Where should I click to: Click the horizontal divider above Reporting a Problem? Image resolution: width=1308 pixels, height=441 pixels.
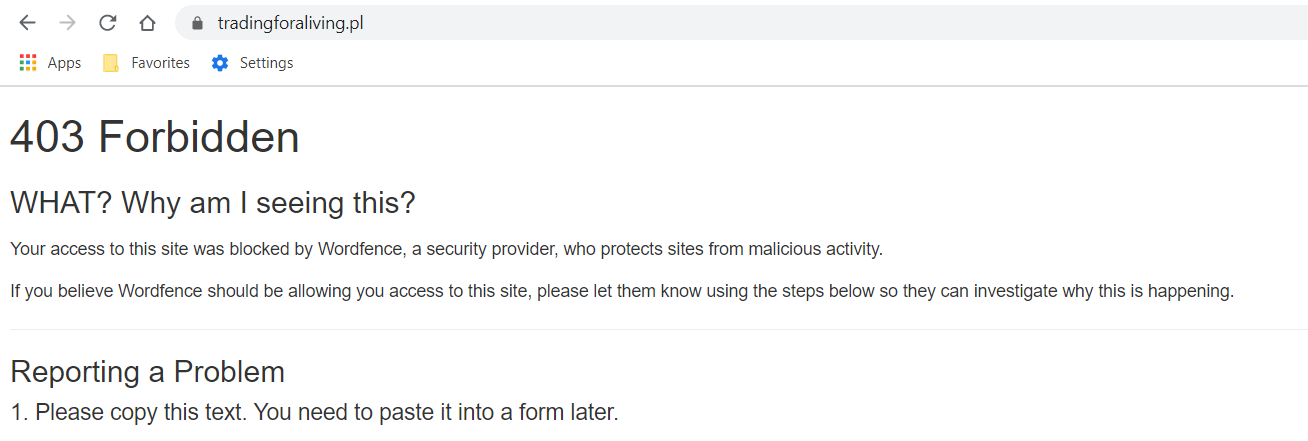pyautogui.click(x=654, y=329)
